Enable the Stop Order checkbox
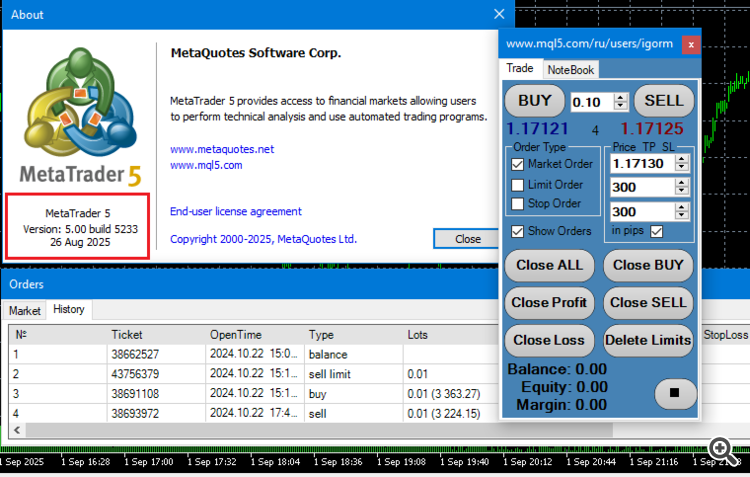This screenshot has height=477, width=750. coord(517,204)
